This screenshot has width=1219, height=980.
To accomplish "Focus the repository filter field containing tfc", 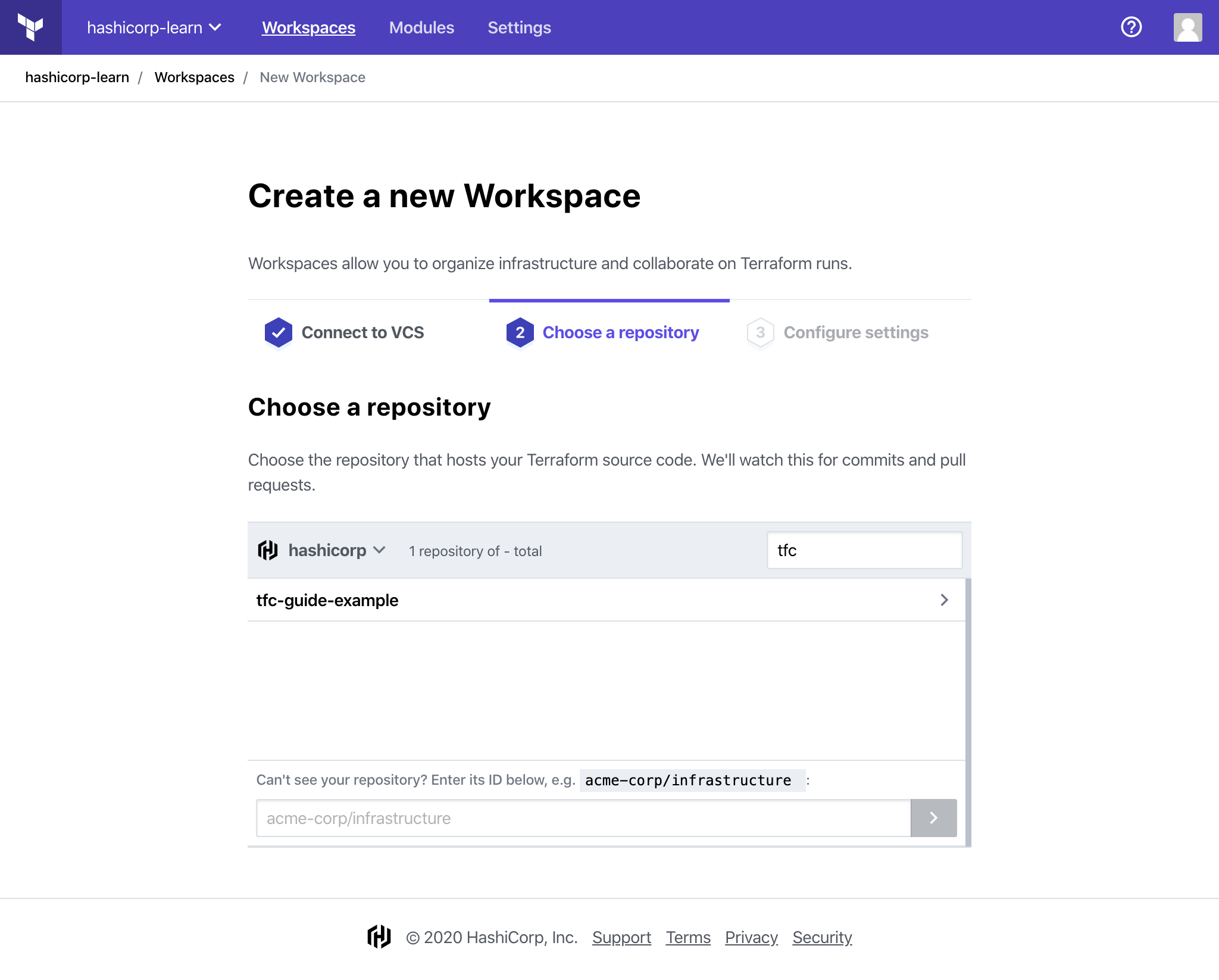I will coord(864,550).
